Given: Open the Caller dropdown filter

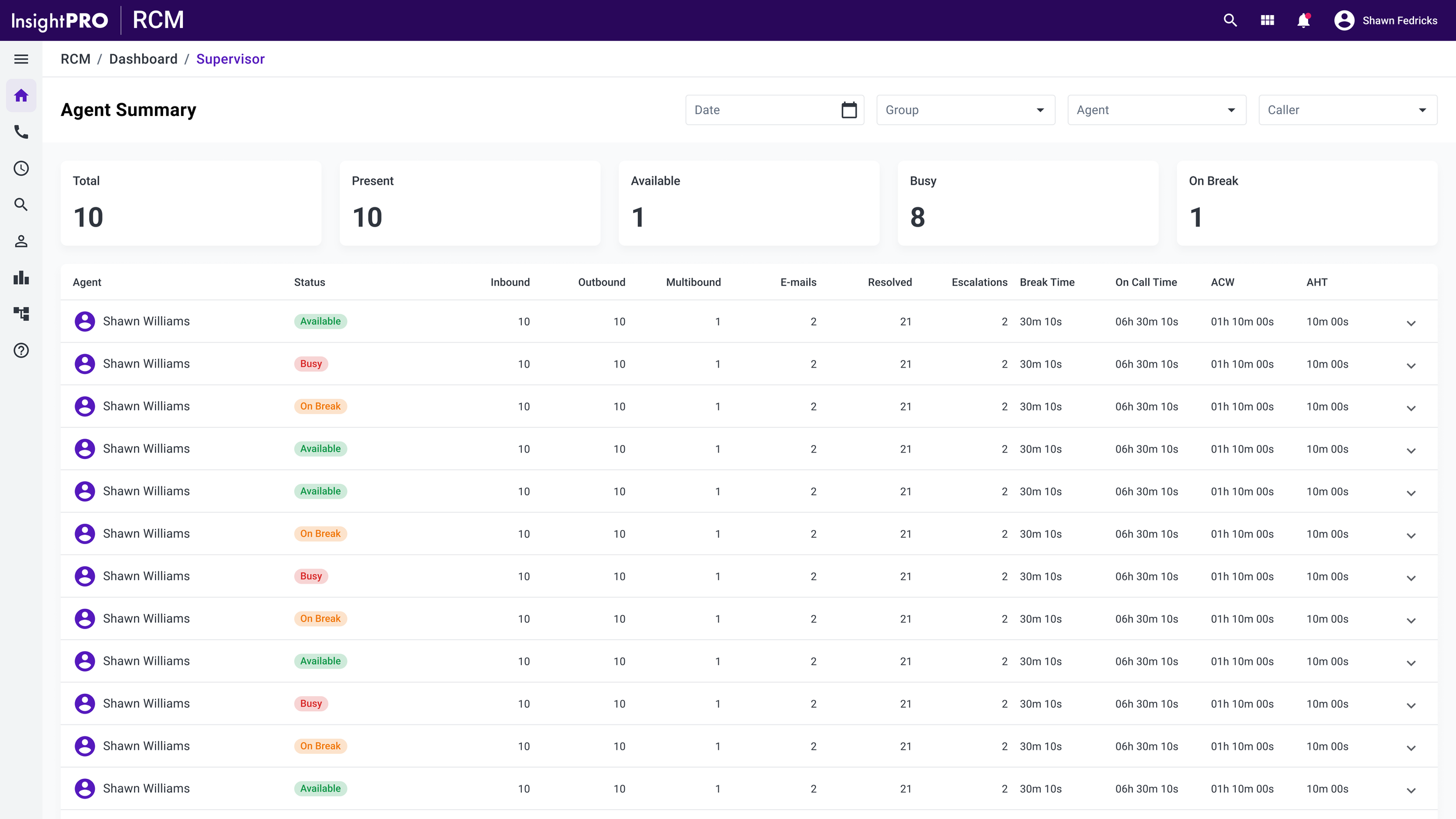Looking at the screenshot, I should (x=1347, y=110).
